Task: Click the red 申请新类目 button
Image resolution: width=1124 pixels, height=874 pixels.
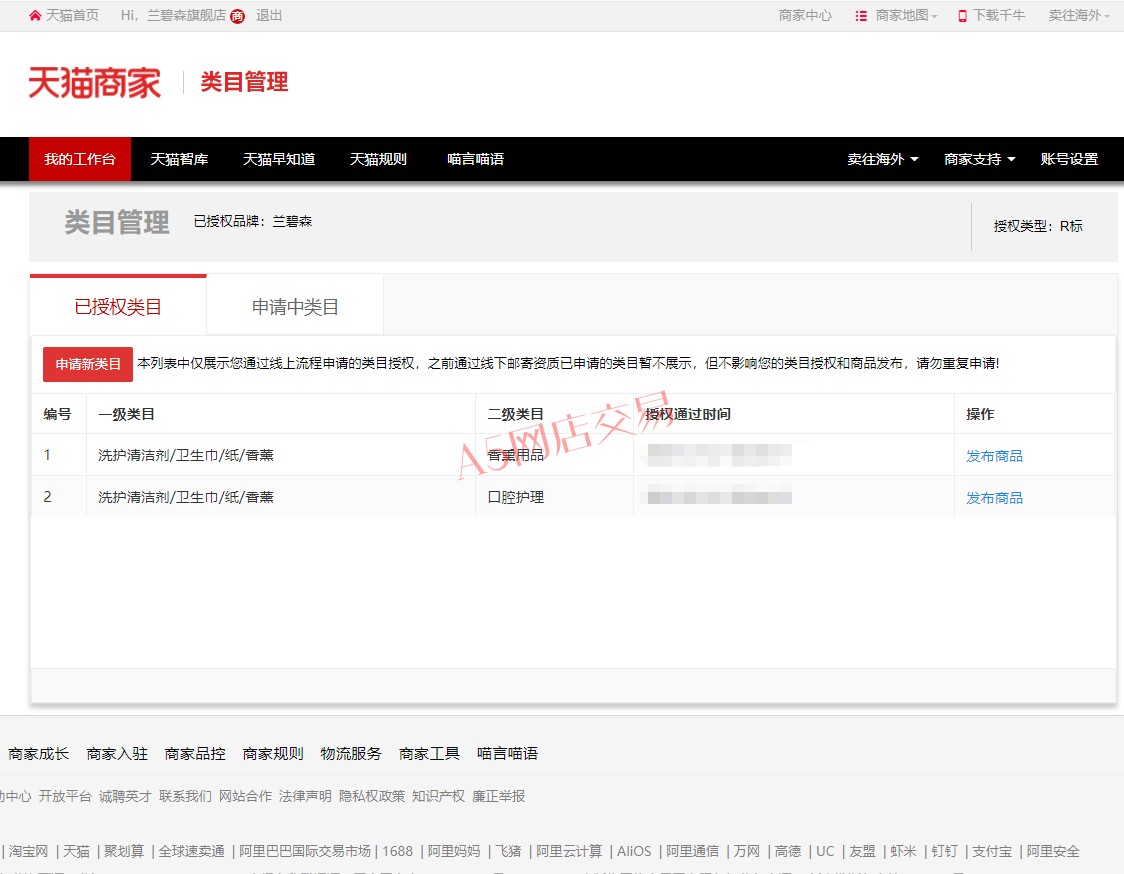Action: [88, 364]
